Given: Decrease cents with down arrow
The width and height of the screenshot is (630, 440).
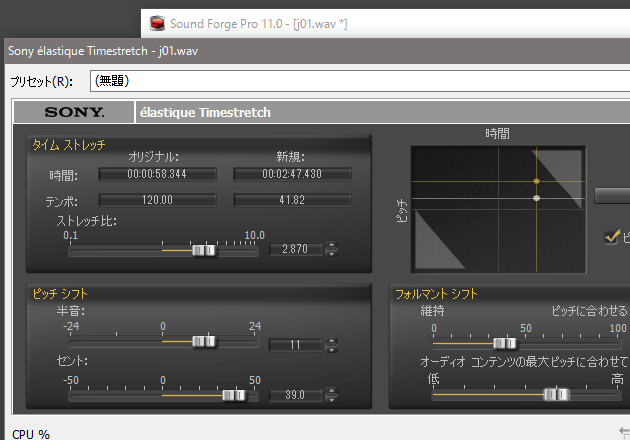Looking at the screenshot, I should click(331, 399).
